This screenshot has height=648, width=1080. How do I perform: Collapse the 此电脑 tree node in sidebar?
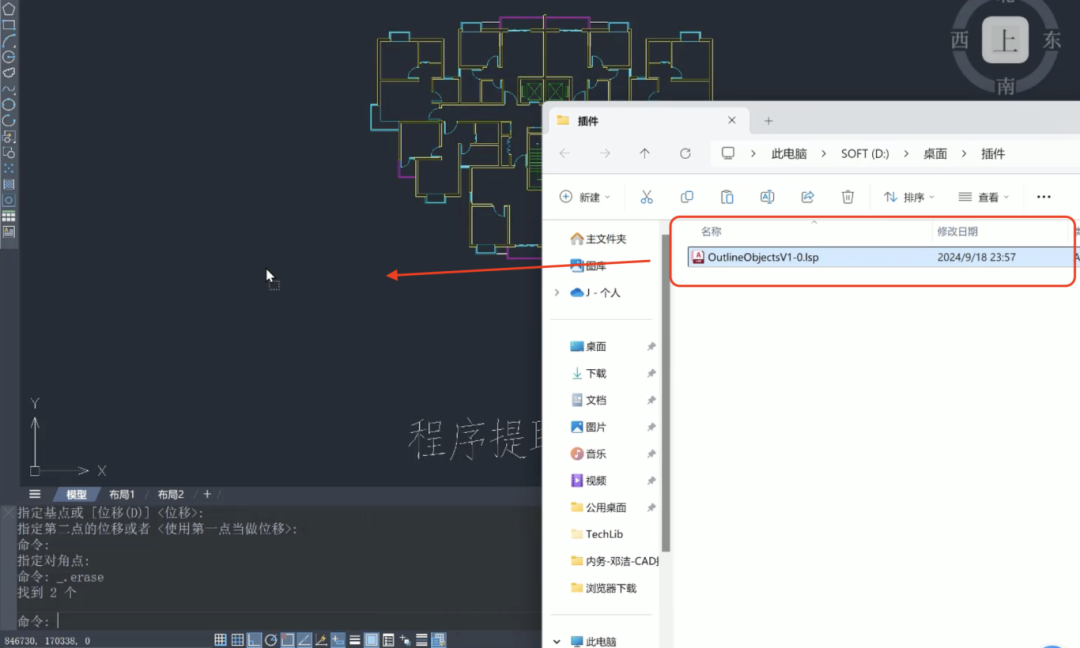click(x=557, y=641)
